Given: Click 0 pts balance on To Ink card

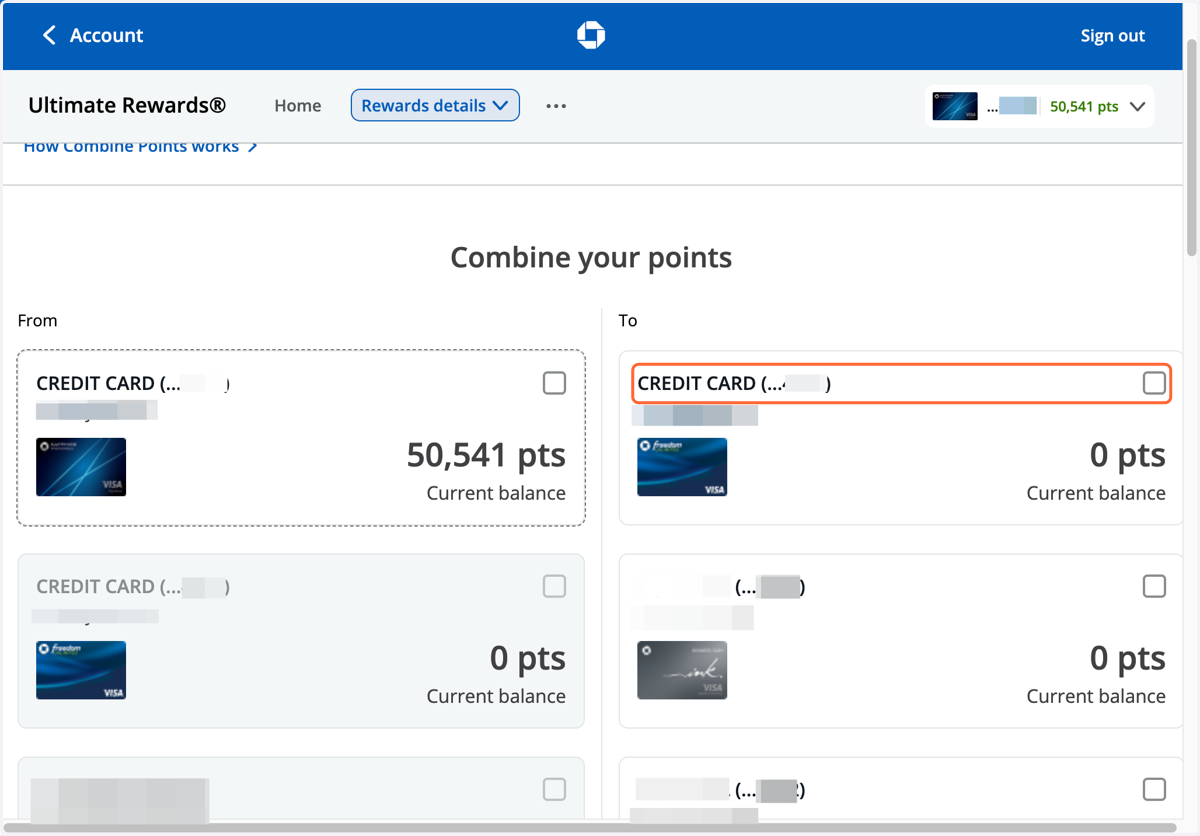Looking at the screenshot, I should point(1128,659).
